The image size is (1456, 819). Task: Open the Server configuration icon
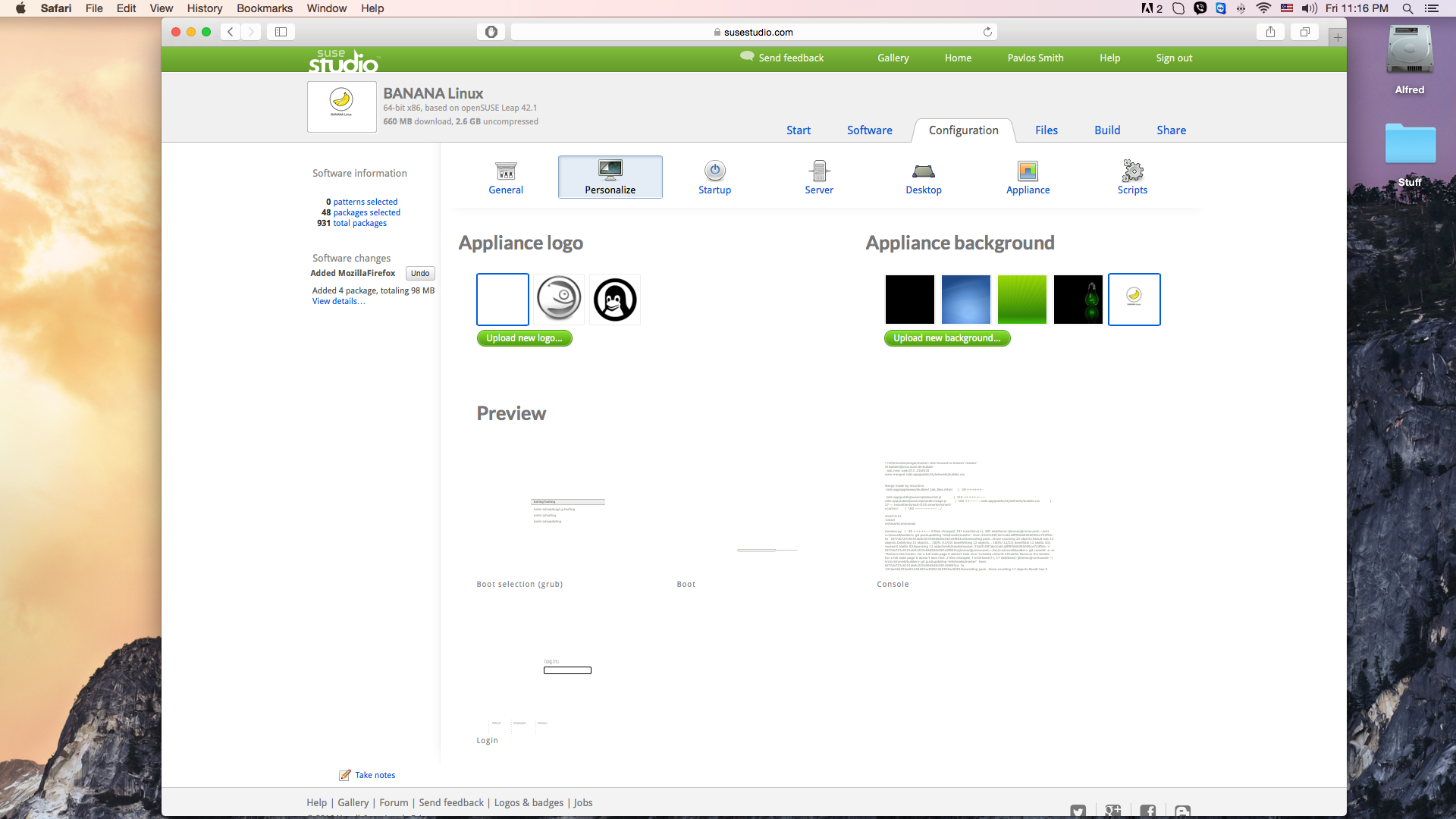pos(818,177)
